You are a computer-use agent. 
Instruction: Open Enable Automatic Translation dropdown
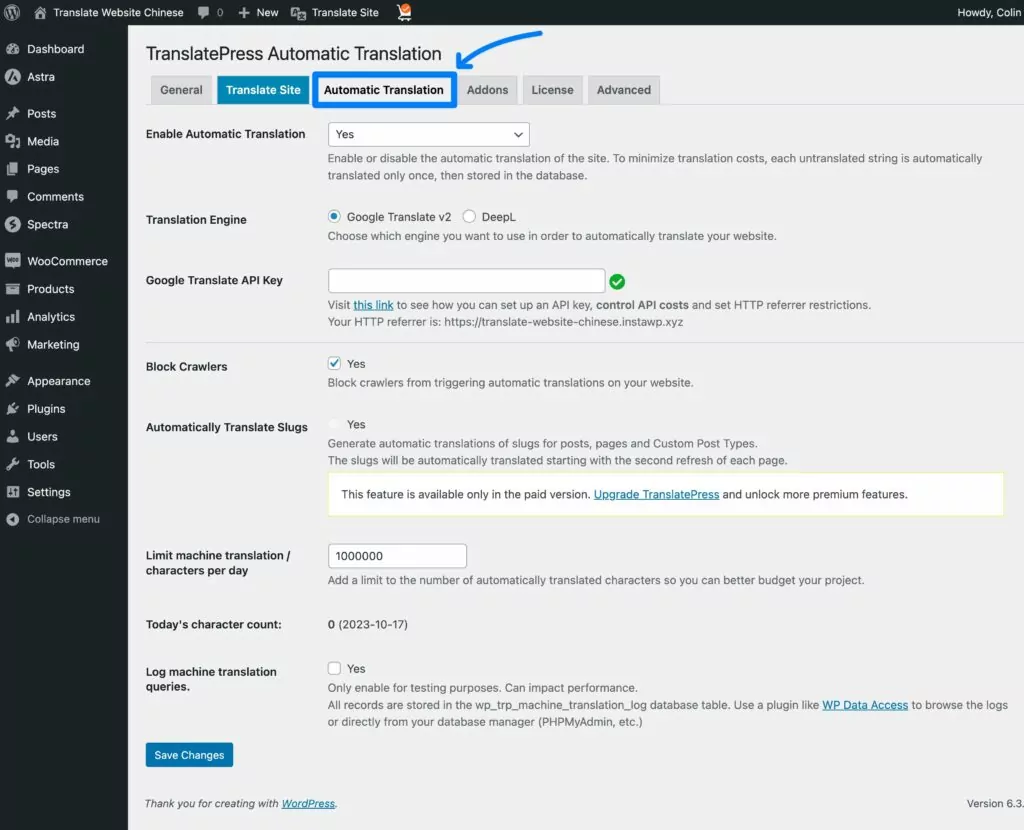(x=428, y=135)
